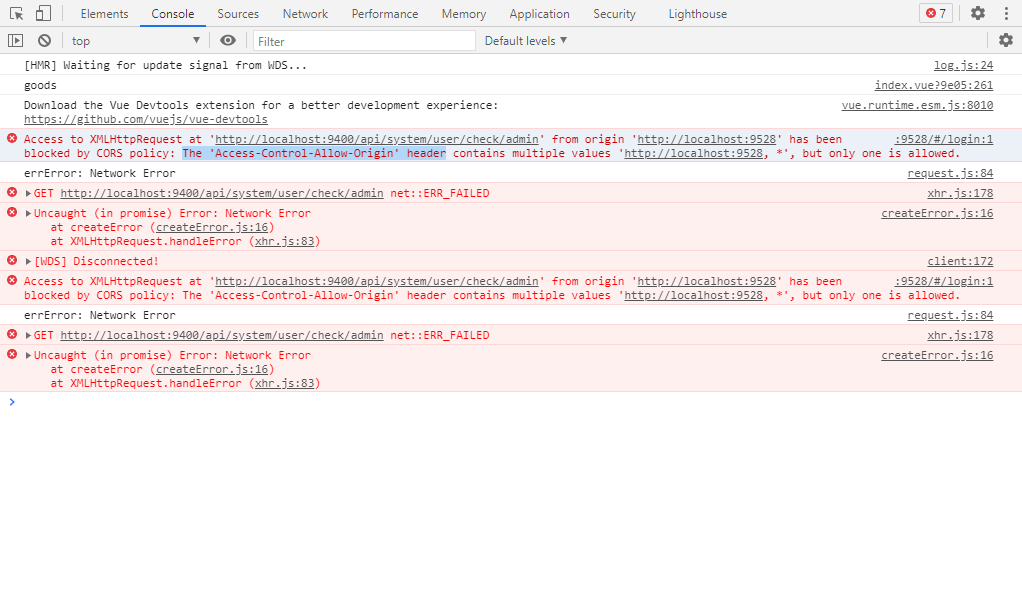This screenshot has width=1022, height=601.
Task: Open the log.js:24 source link
Action: pyautogui.click(x=963, y=65)
